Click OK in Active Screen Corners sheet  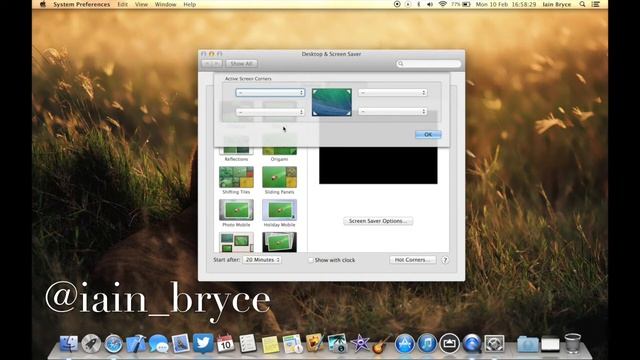pos(428,134)
